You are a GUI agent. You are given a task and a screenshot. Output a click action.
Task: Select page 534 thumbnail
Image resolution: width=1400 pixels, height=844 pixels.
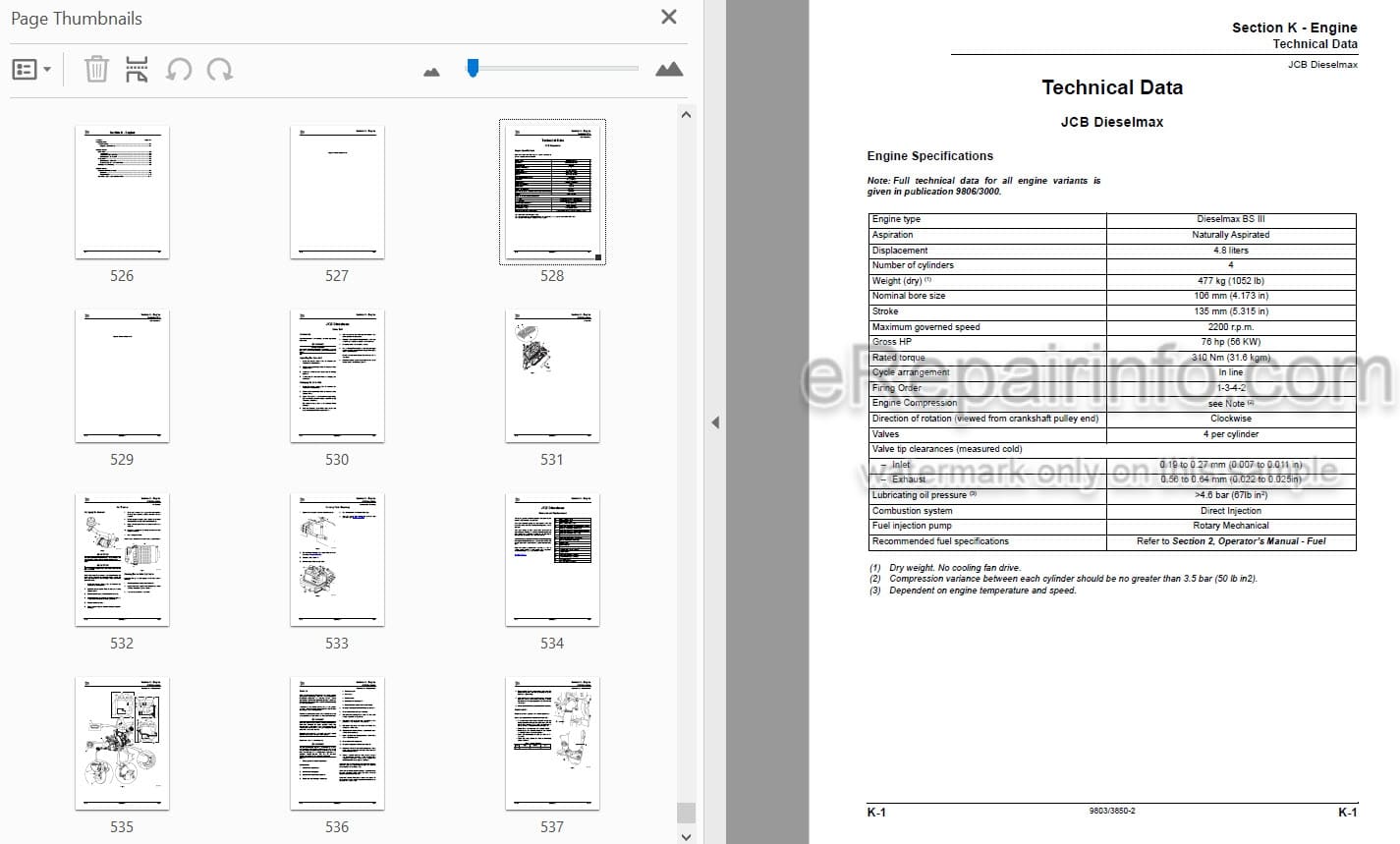click(x=552, y=559)
